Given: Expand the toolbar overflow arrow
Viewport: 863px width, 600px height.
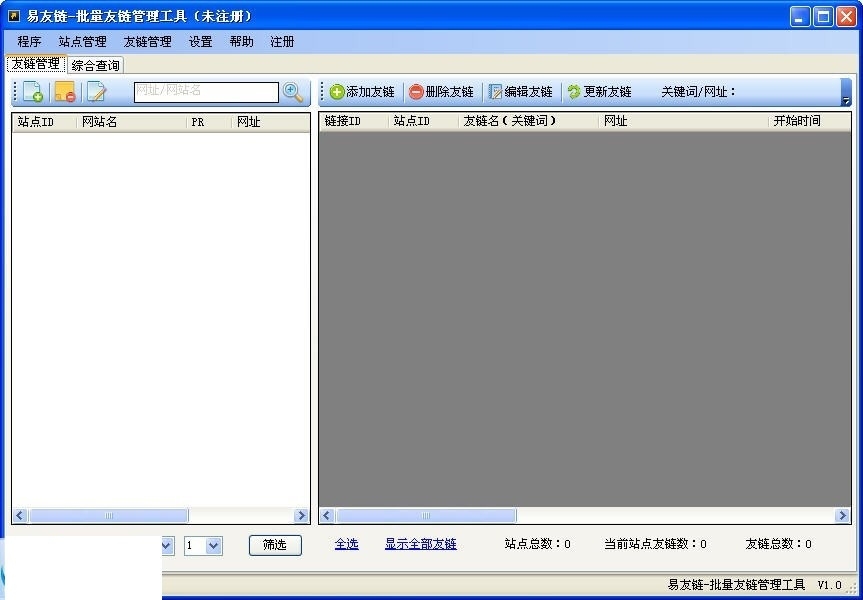Looking at the screenshot, I should [846, 92].
